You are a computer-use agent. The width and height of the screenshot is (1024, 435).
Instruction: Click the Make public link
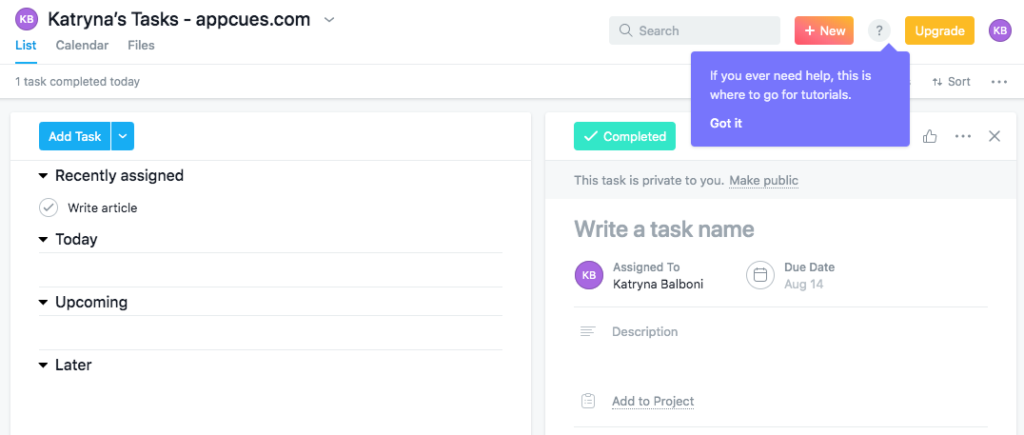(x=763, y=180)
